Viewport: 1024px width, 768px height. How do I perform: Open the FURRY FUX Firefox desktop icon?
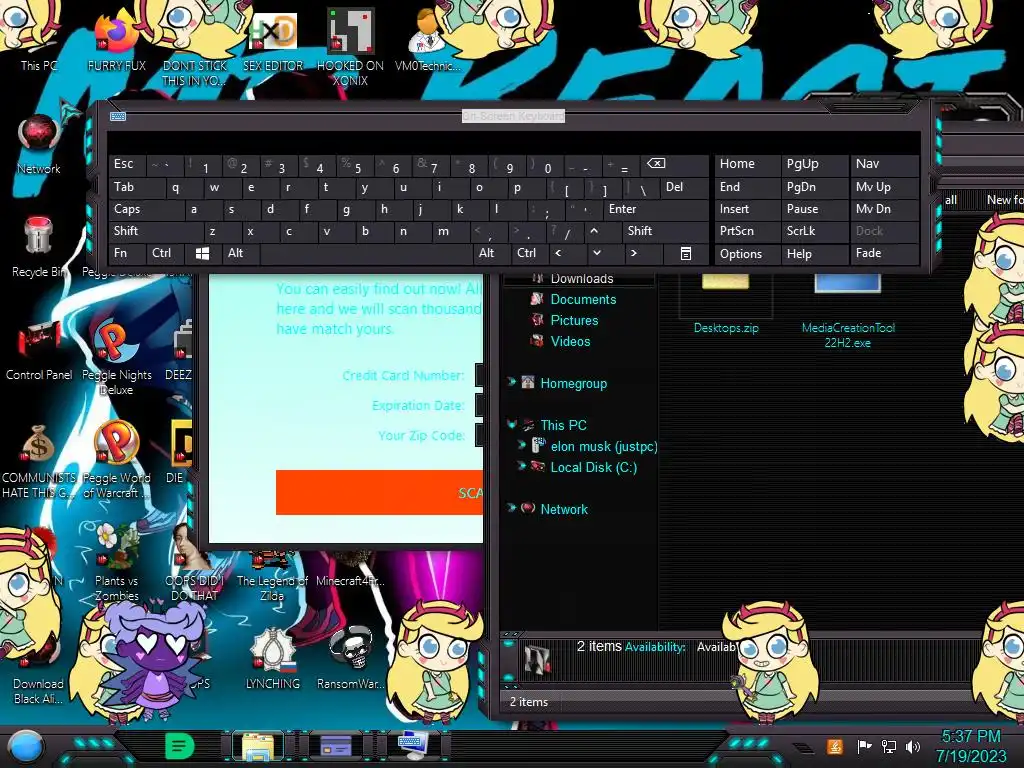pos(116,40)
